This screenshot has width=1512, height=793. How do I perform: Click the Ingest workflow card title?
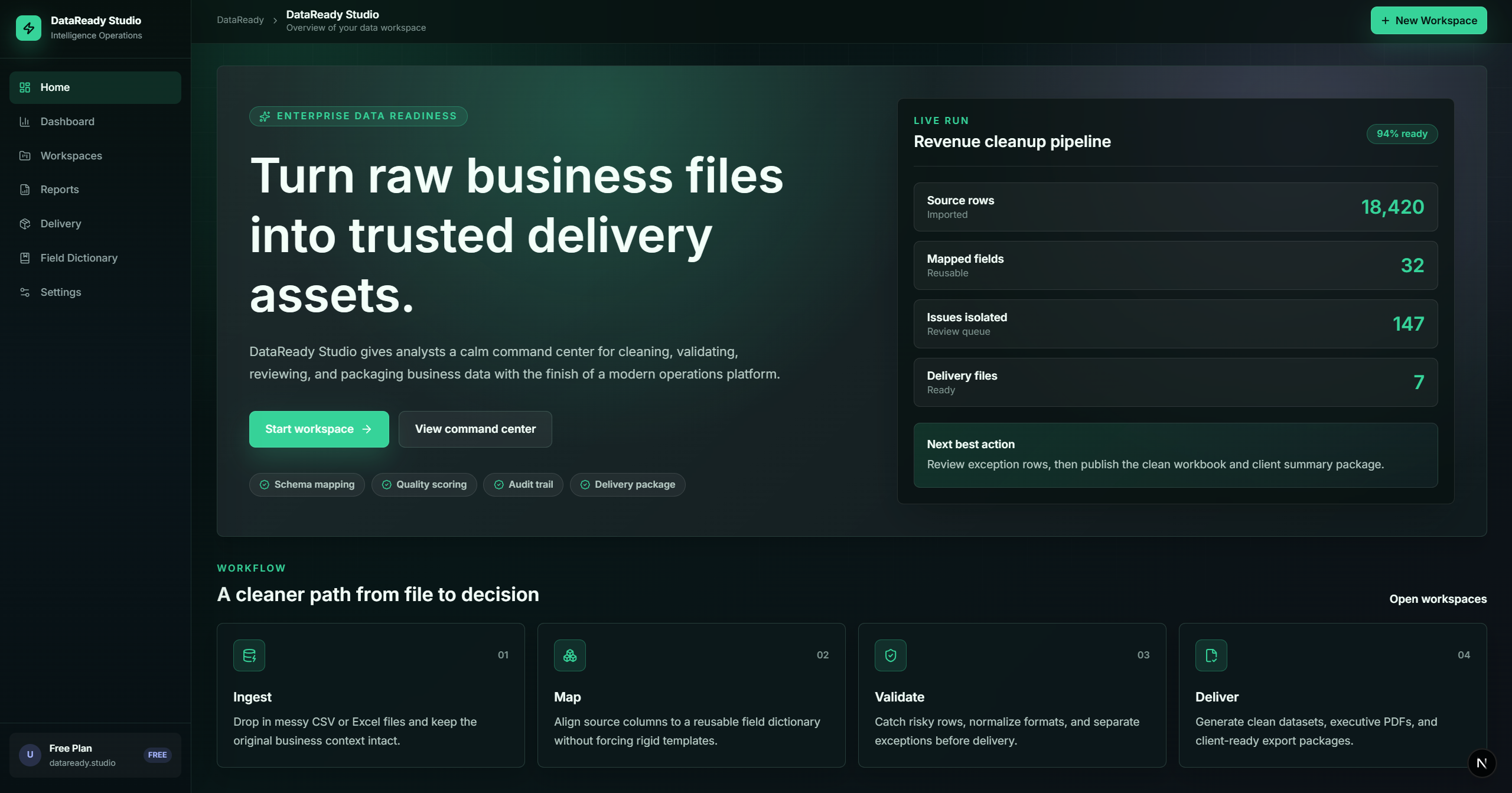[x=252, y=697]
